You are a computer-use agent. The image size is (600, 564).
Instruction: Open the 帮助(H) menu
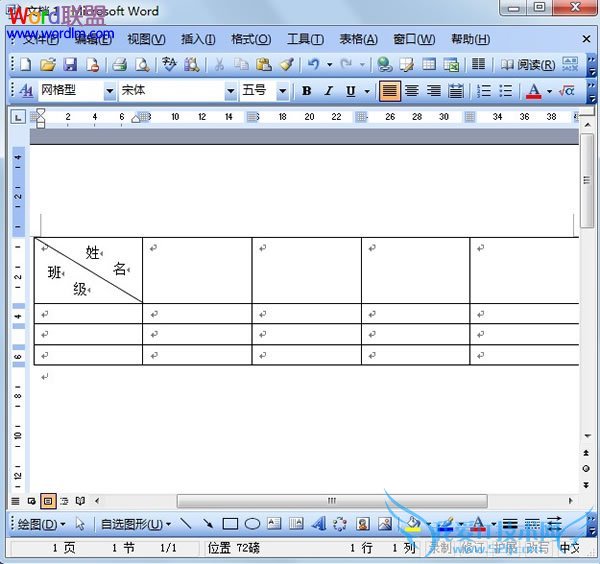tap(470, 39)
